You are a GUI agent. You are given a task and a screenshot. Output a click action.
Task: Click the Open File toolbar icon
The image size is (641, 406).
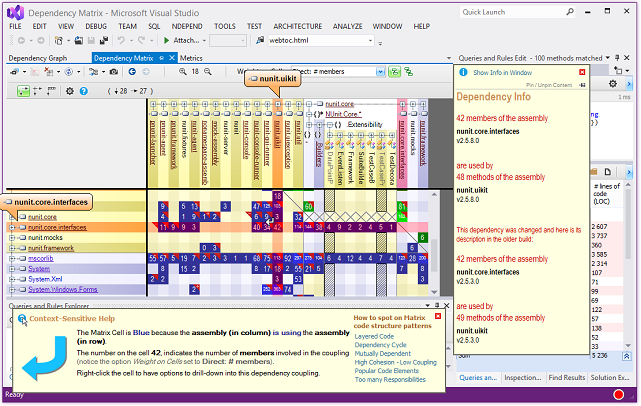pos(78,40)
